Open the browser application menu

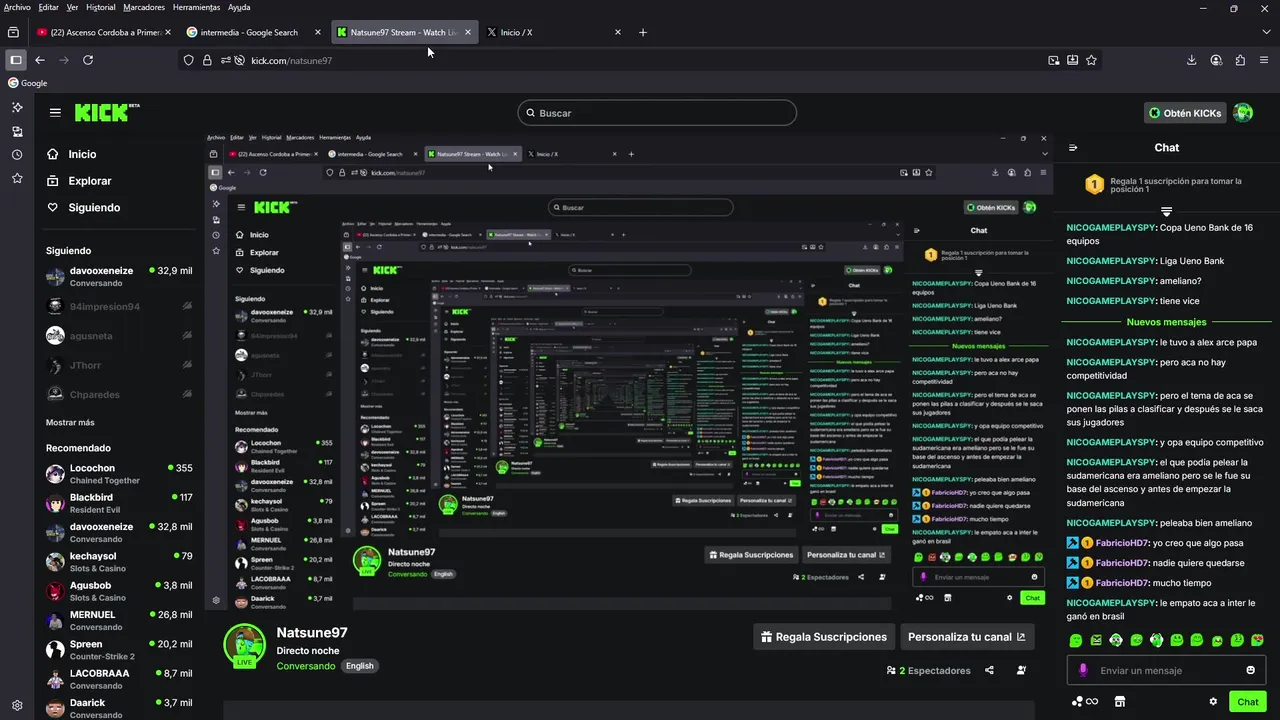[x=1264, y=60]
